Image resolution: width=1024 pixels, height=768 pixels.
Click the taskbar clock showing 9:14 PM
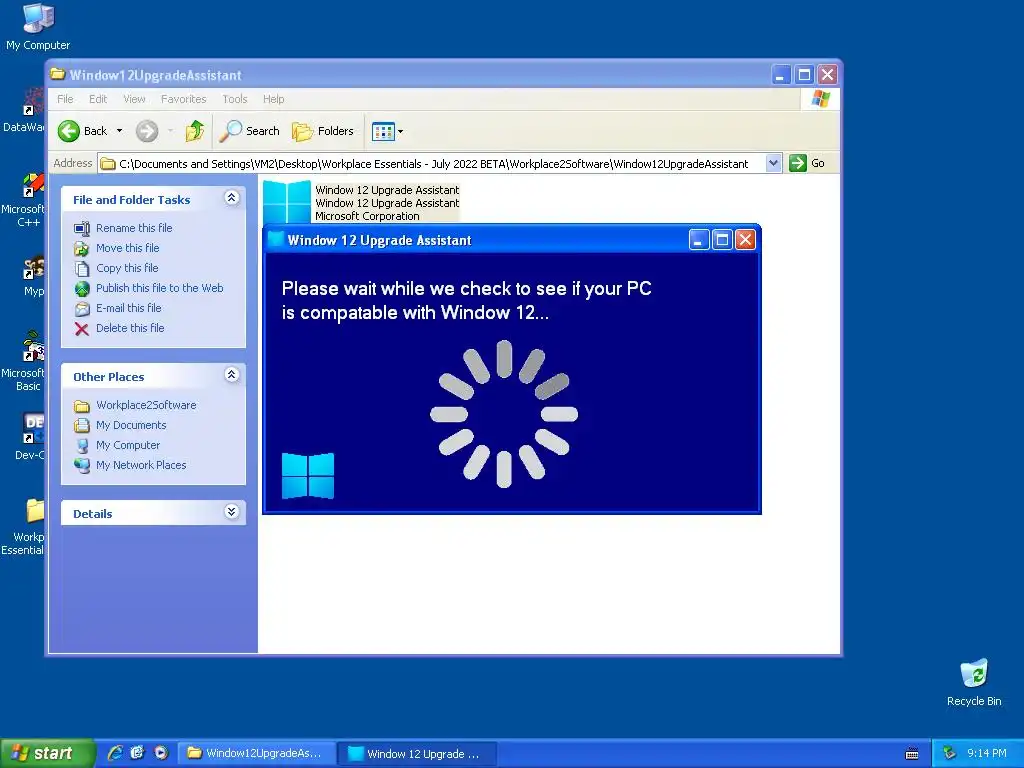coord(987,753)
